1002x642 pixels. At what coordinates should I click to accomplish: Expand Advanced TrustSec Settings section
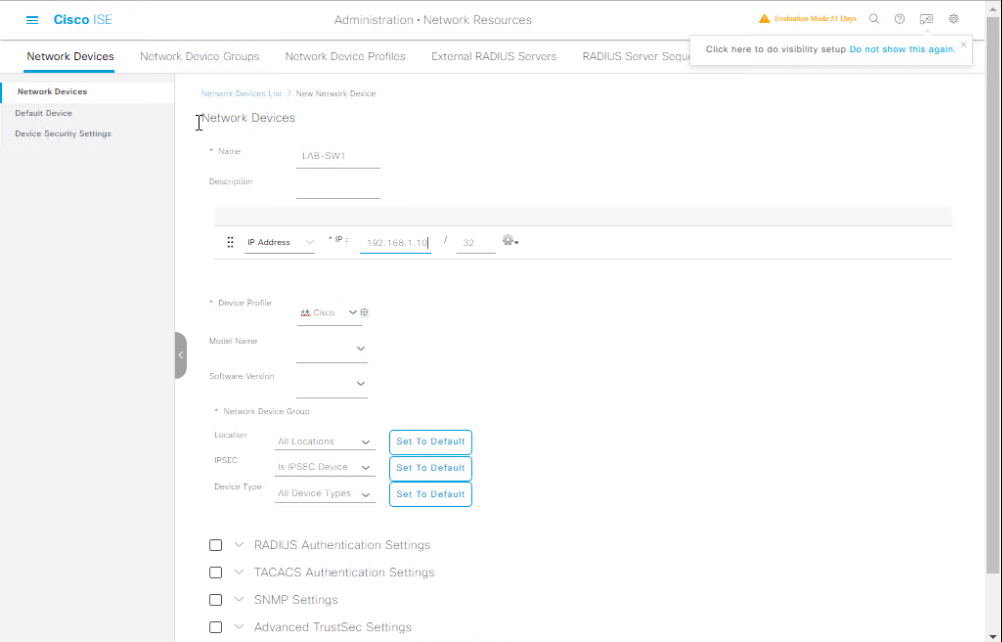tap(239, 627)
